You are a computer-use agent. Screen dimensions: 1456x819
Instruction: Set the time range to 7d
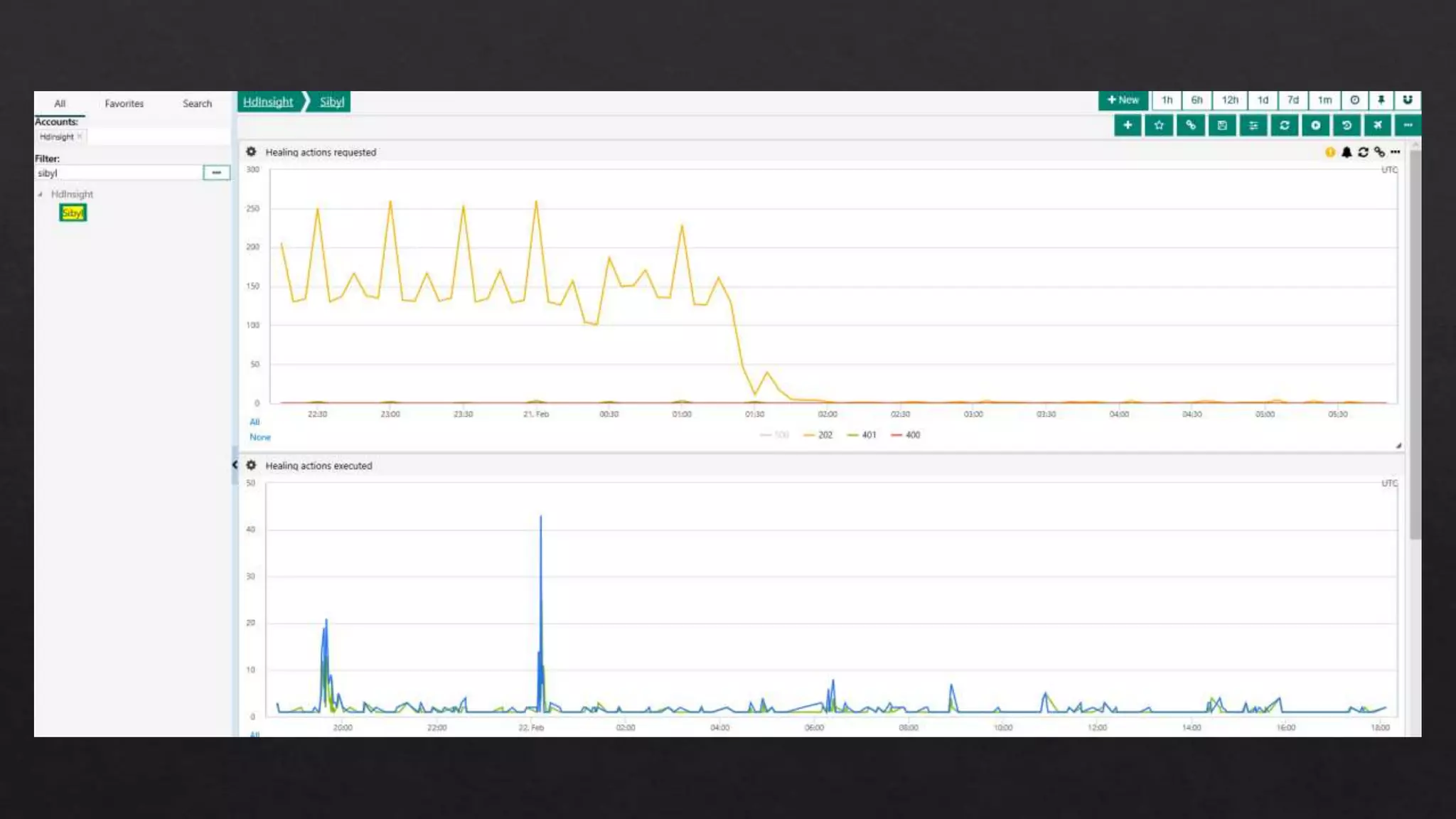[x=1292, y=100]
